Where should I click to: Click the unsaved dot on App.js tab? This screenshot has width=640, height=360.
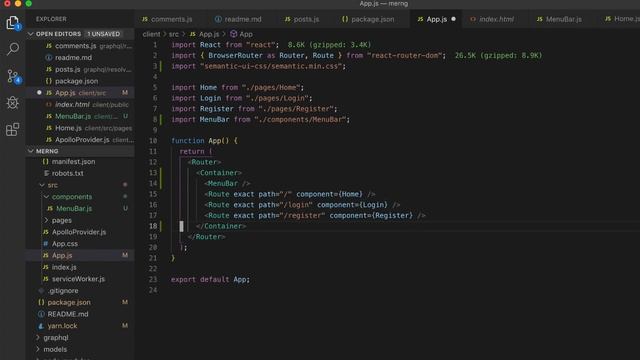(453, 19)
